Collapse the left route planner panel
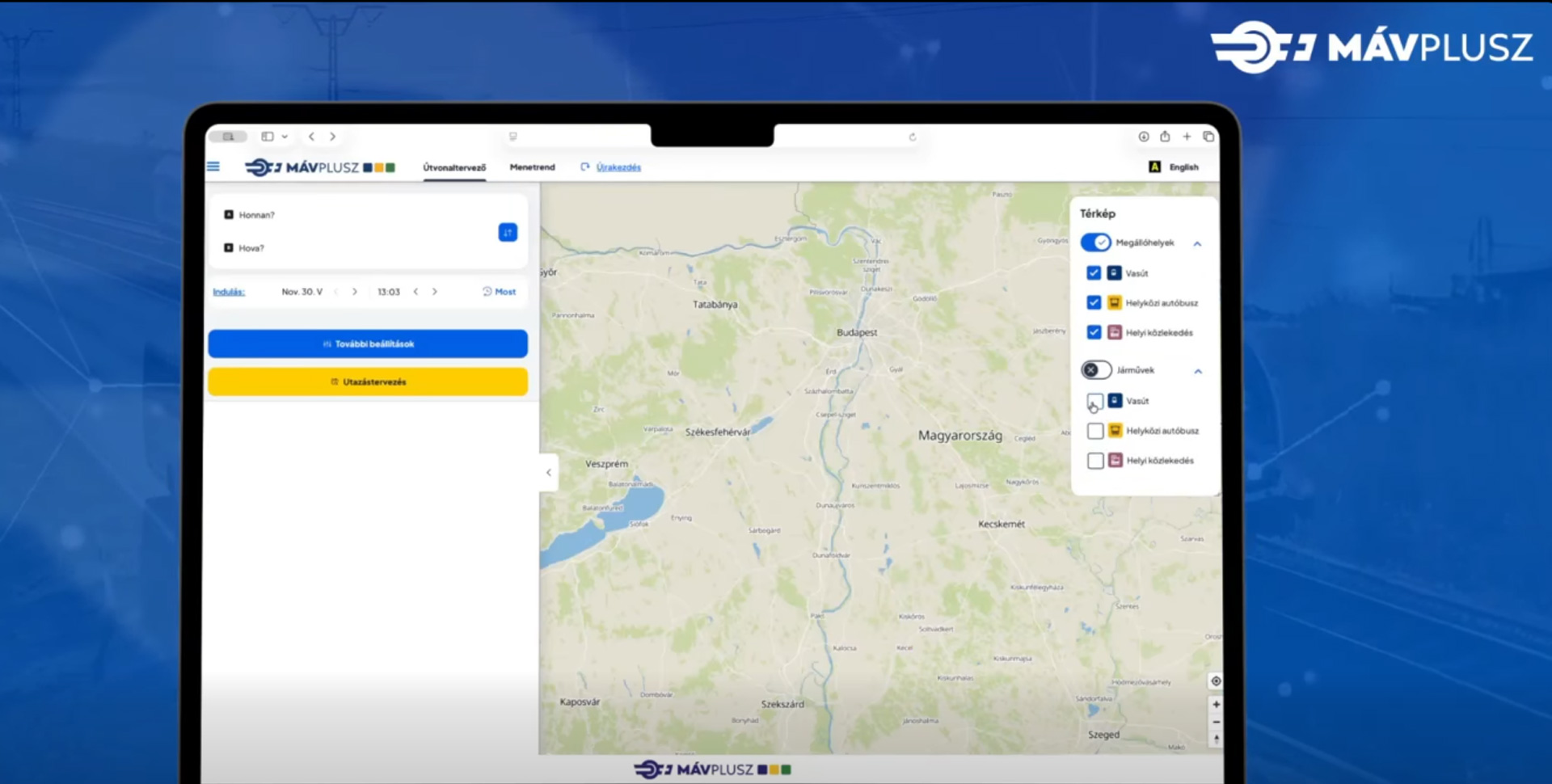The height and width of the screenshot is (784, 1552). 549,473
